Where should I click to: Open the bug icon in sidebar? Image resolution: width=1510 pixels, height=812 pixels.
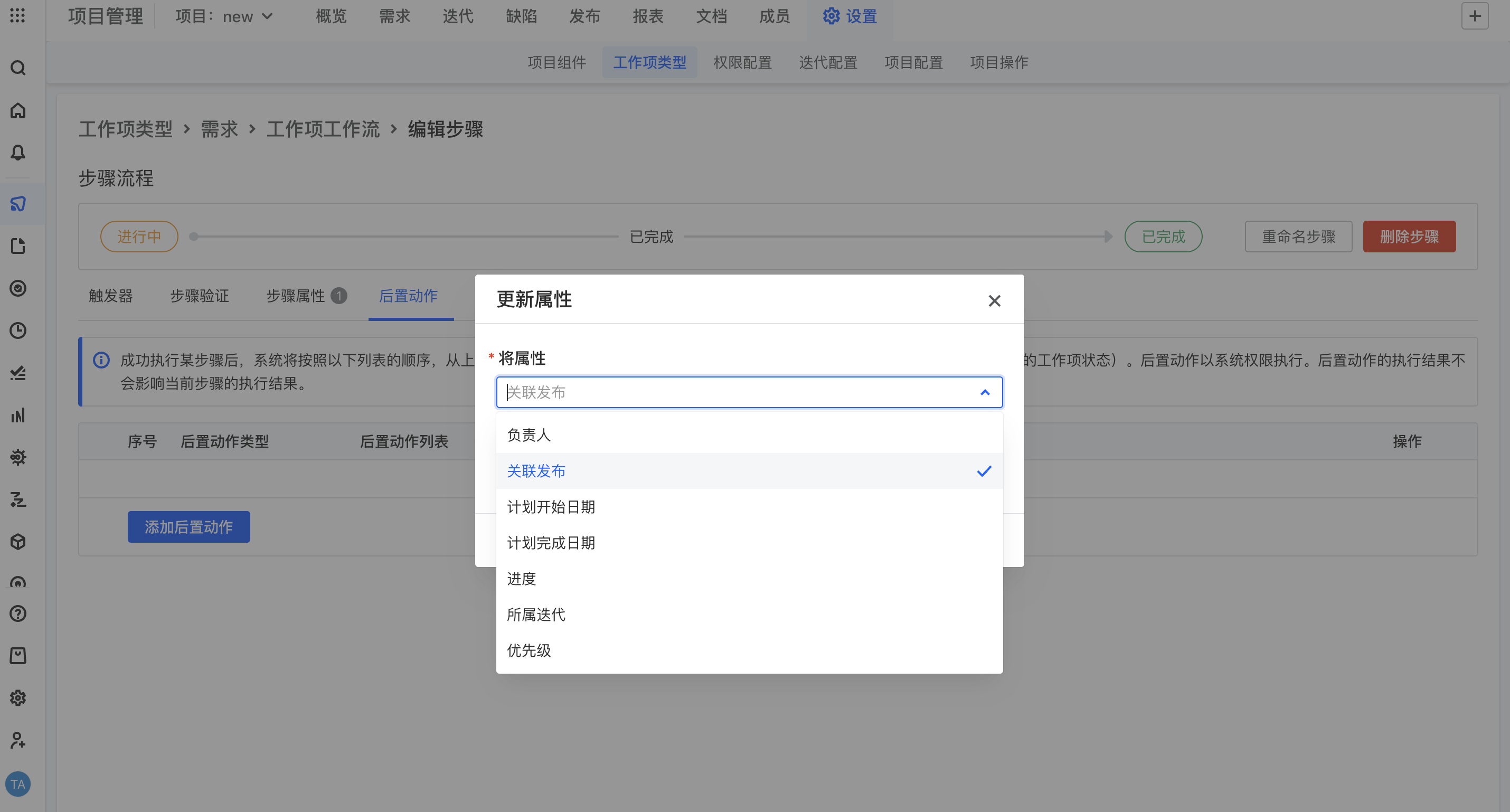(x=18, y=457)
